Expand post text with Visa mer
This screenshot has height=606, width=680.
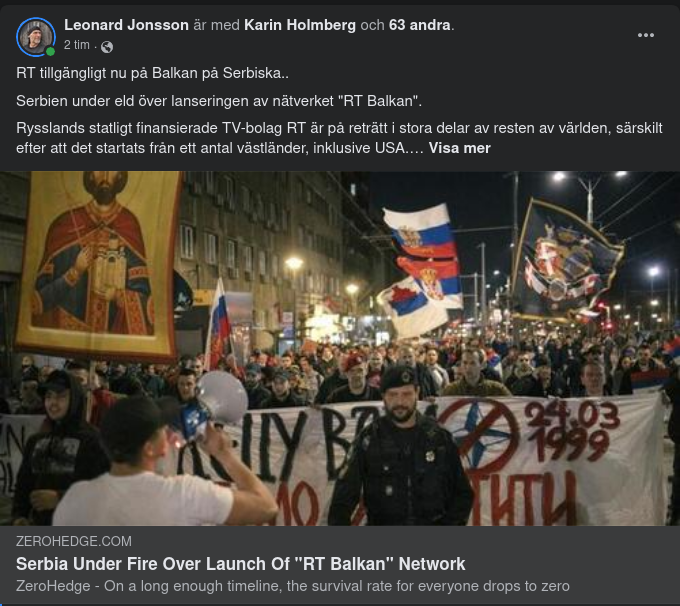click(459, 148)
